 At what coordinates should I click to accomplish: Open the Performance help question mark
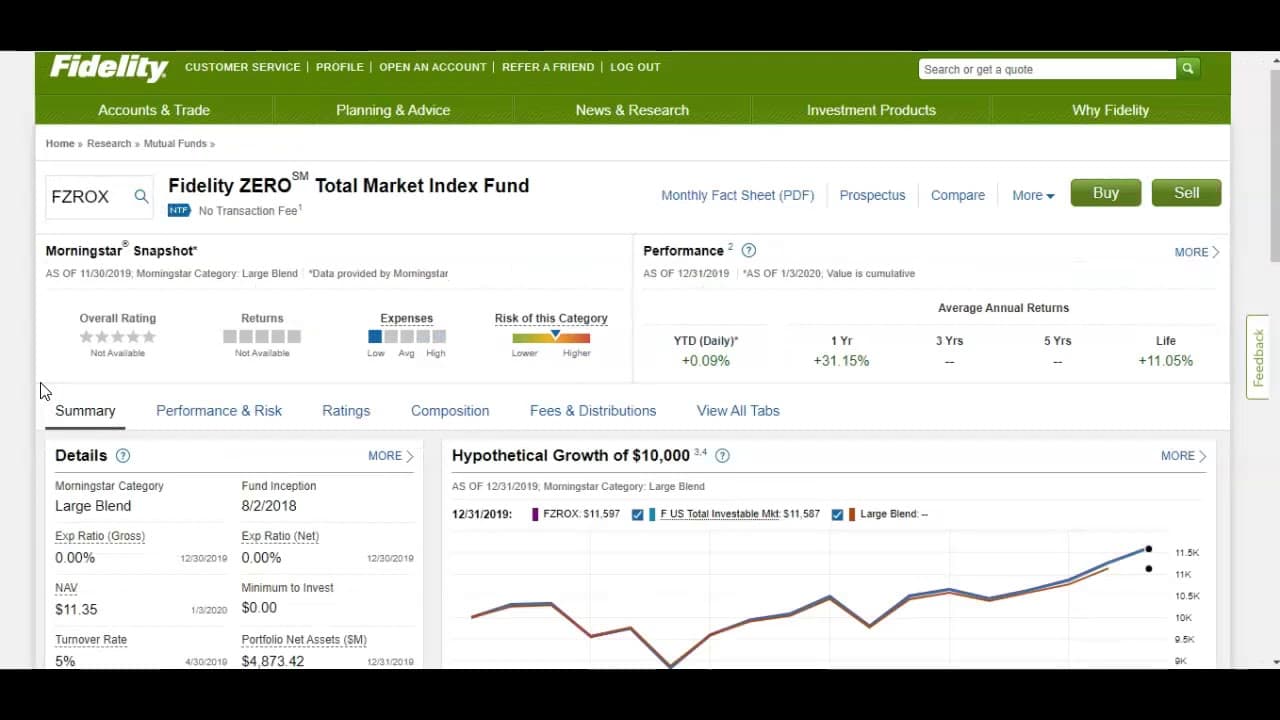click(x=748, y=251)
